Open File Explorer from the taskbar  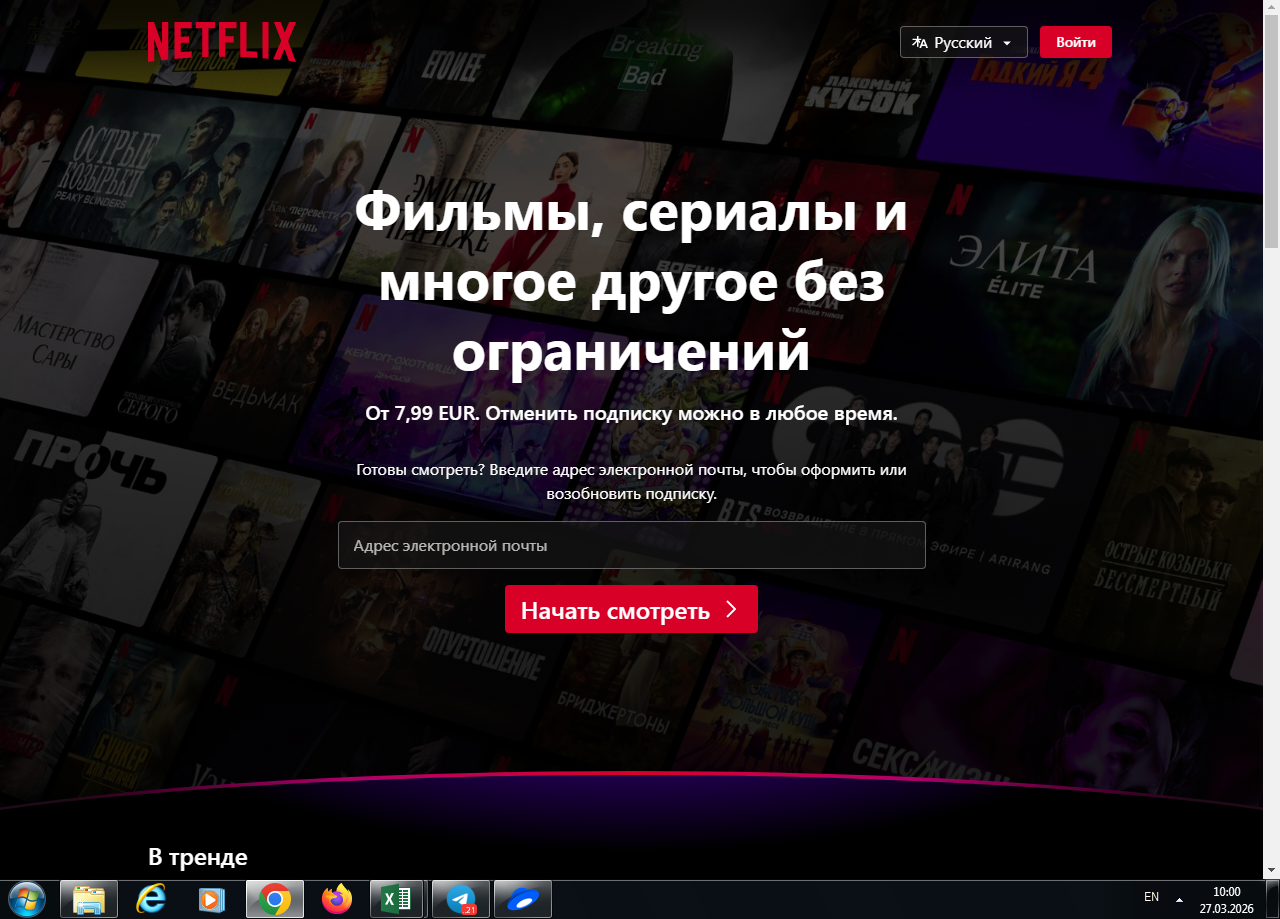[x=89, y=899]
